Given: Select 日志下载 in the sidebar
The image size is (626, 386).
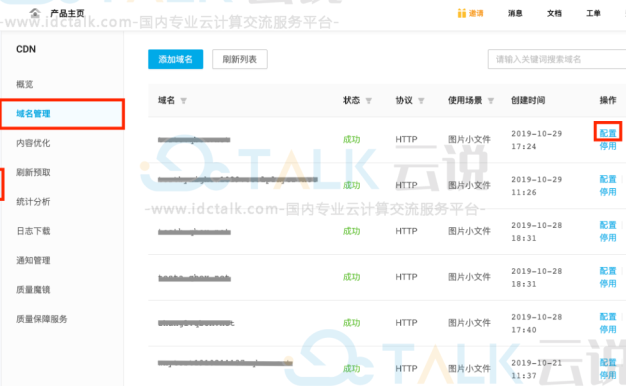Looking at the screenshot, I should coord(33,231).
